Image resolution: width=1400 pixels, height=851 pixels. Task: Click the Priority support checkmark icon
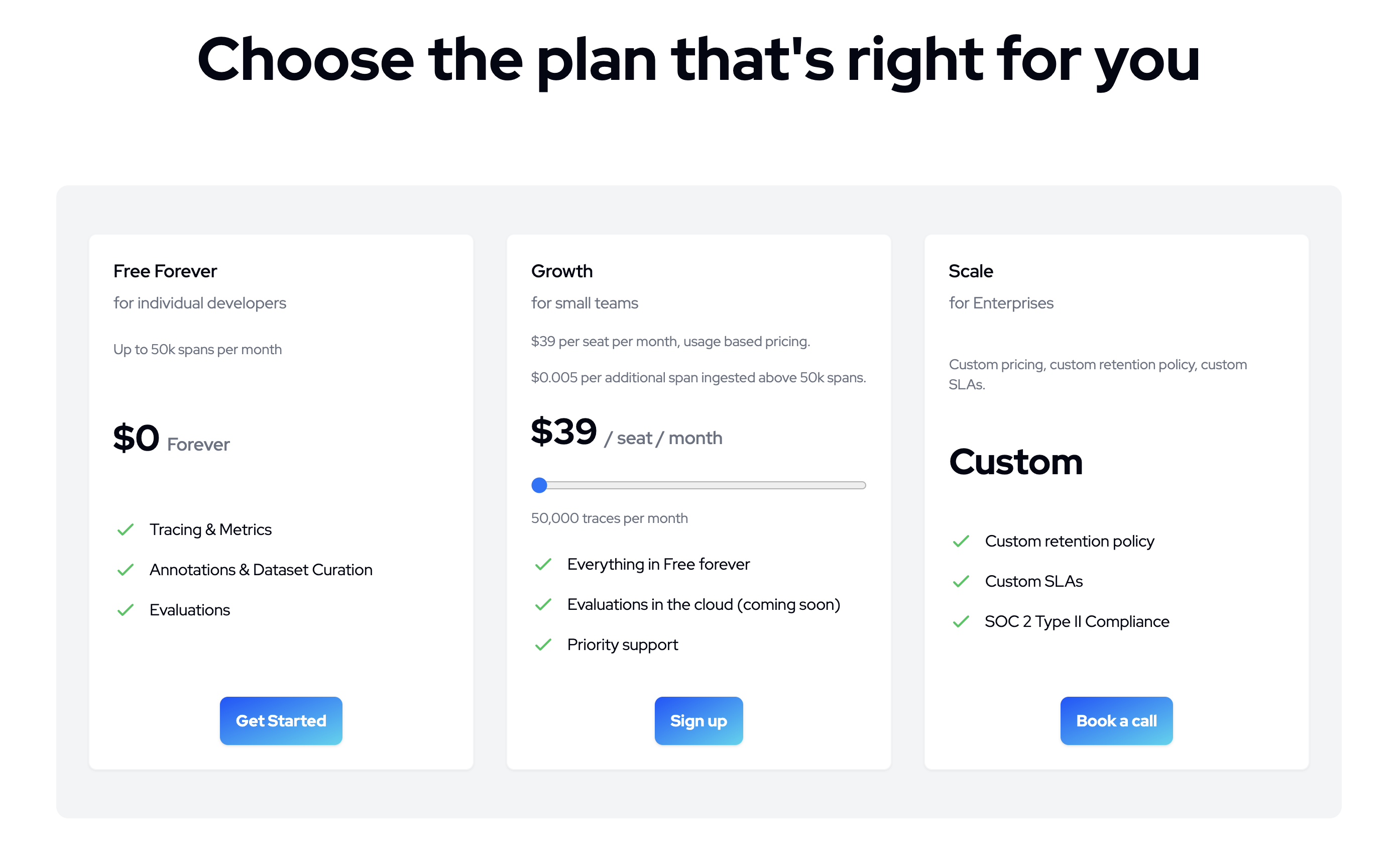tap(543, 645)
